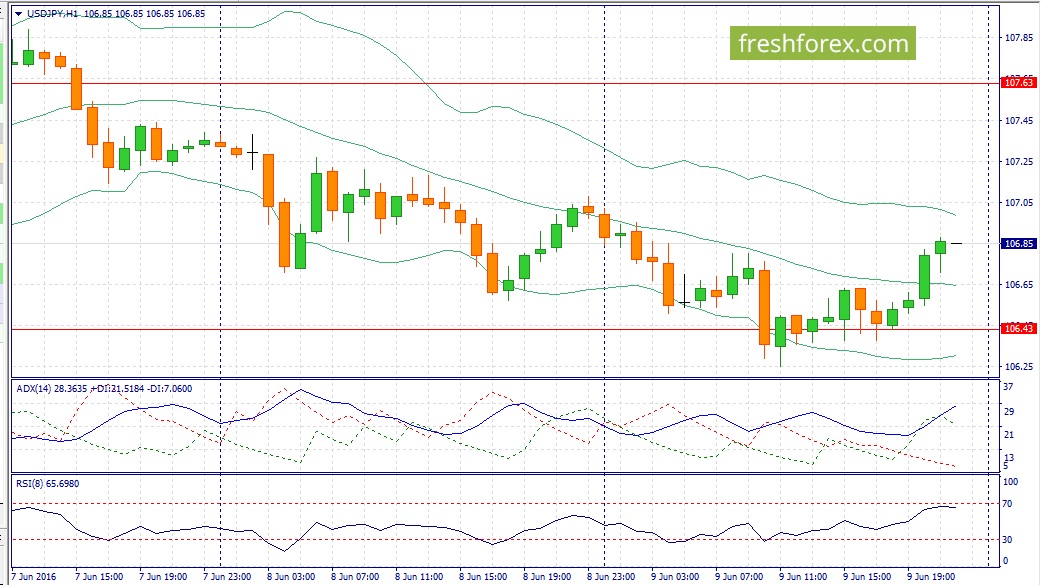This screenshot has width=1041, height=585.
Task: Click the blue 106.85 current price tag
Action: click(x=1018, y=244)
